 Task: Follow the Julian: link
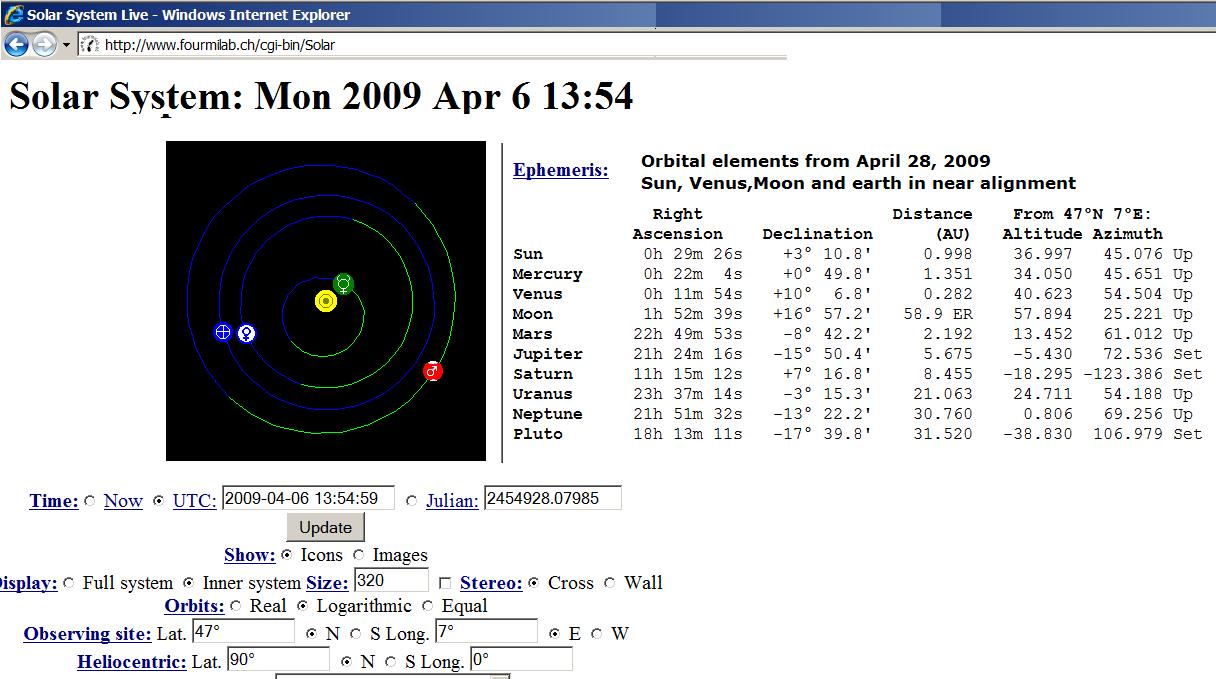tap(452, 501)
